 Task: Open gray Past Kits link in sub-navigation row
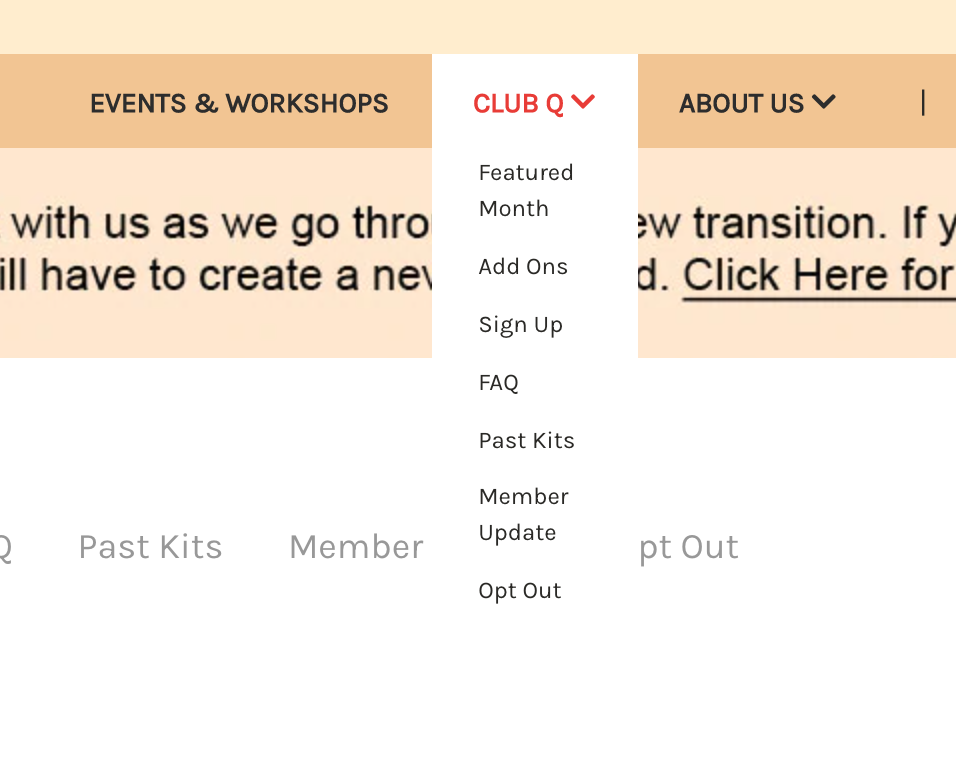(150, 547)
